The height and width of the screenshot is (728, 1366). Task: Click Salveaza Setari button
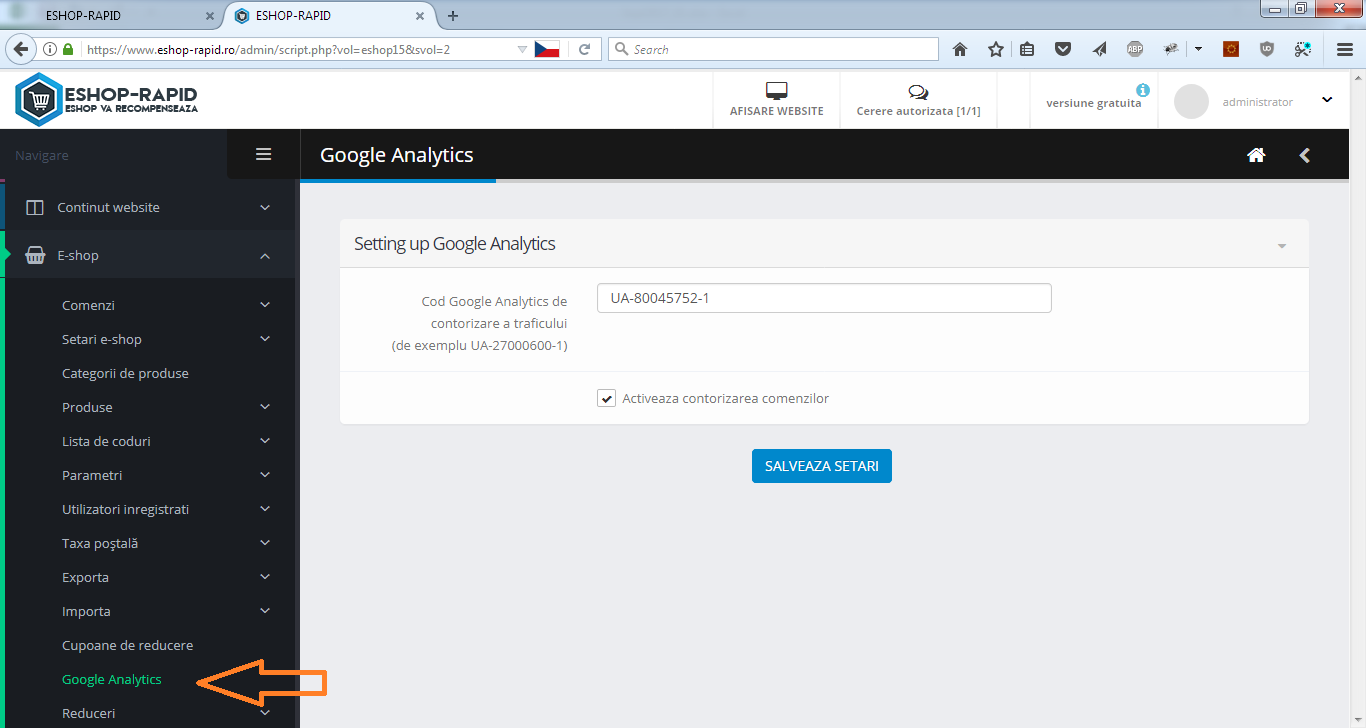822,466
